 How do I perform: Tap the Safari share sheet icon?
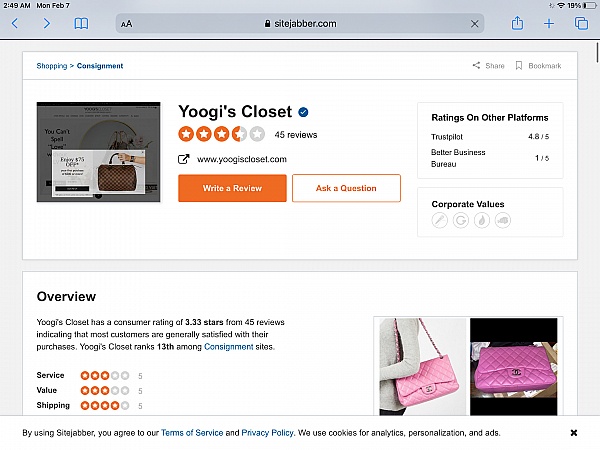517,23
